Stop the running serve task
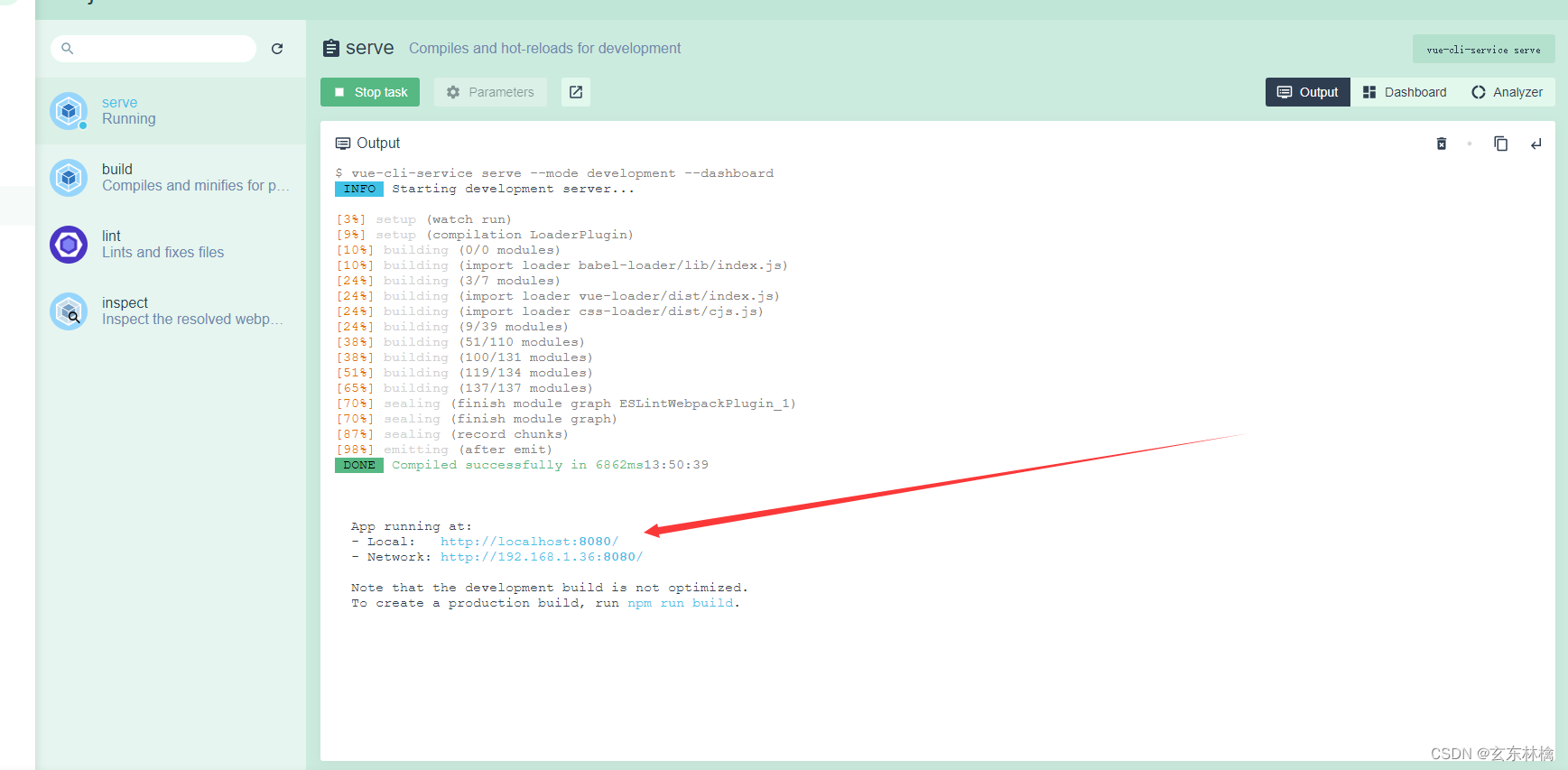This screenshot has height=770, width=1568. [370, 92]
